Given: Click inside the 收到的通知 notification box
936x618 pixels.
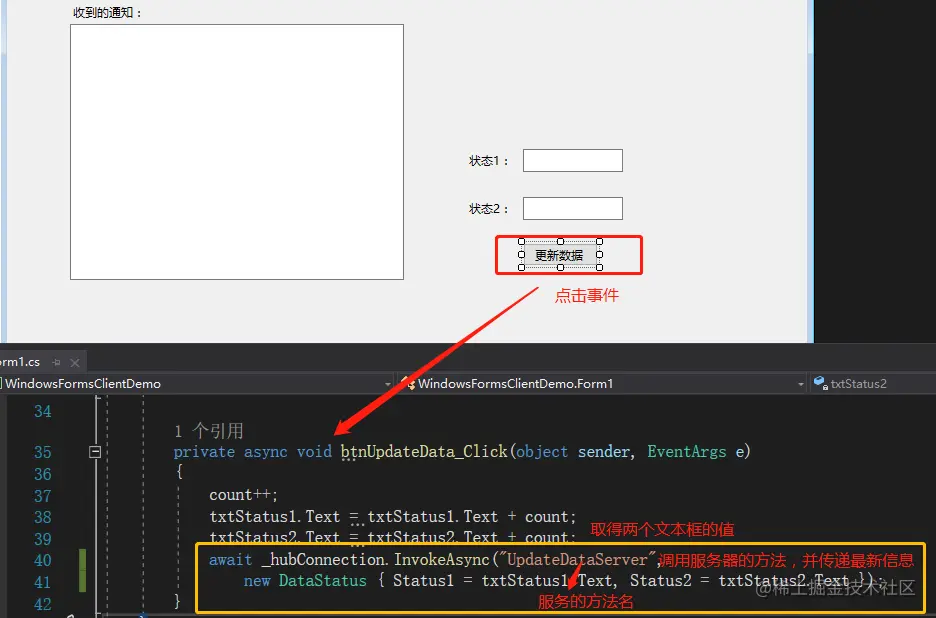Looking at the screenshot, I should click(237, 152).
